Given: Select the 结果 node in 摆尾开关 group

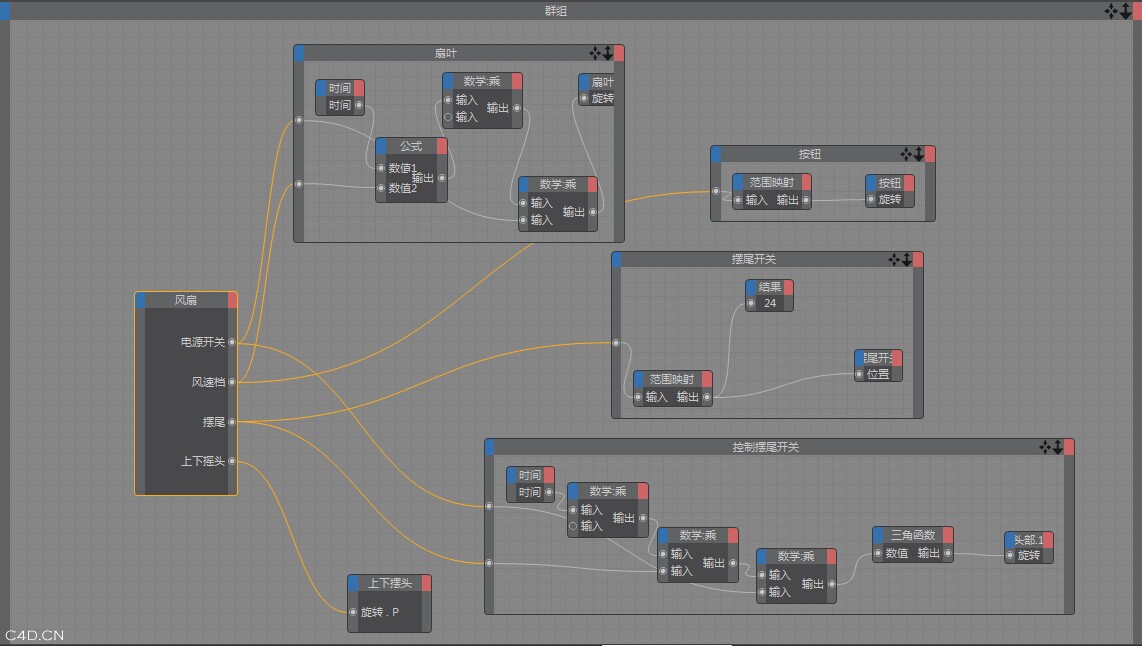Looking at the screenshot, I should [769, 290].
